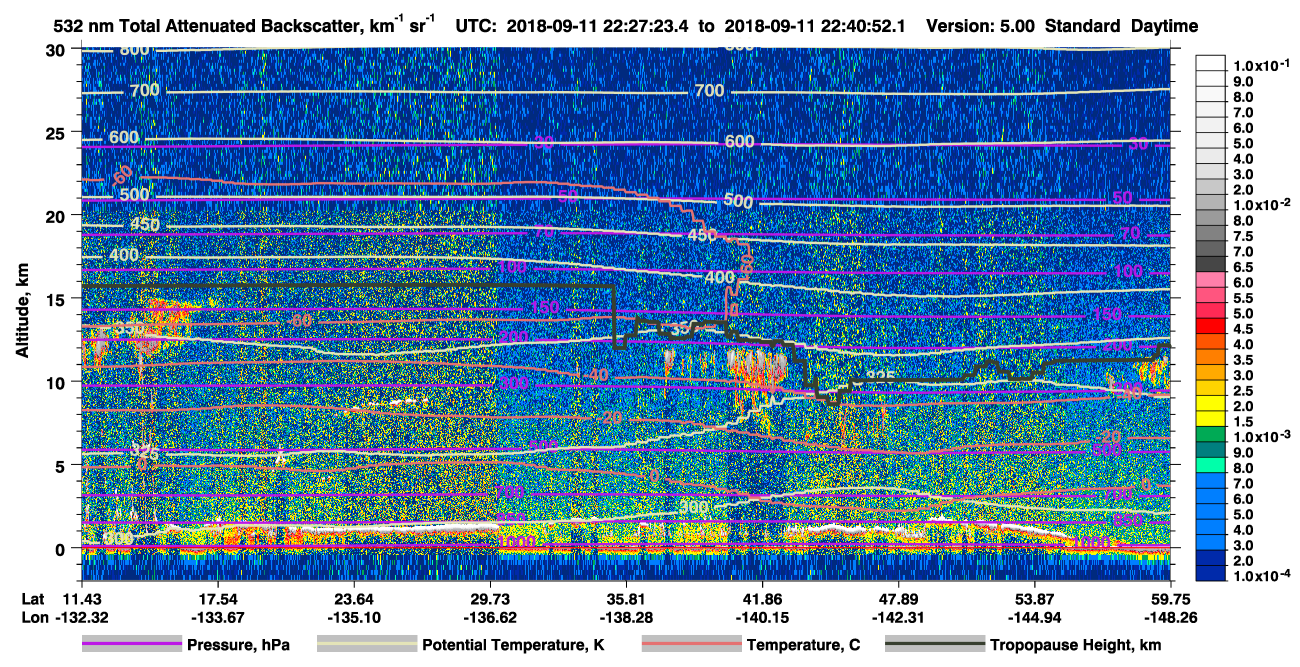Click the 'Pressure, hPa' legend label
This screenshot has width=1300, height=667.
pyautogui.click(x=237, y=645)
